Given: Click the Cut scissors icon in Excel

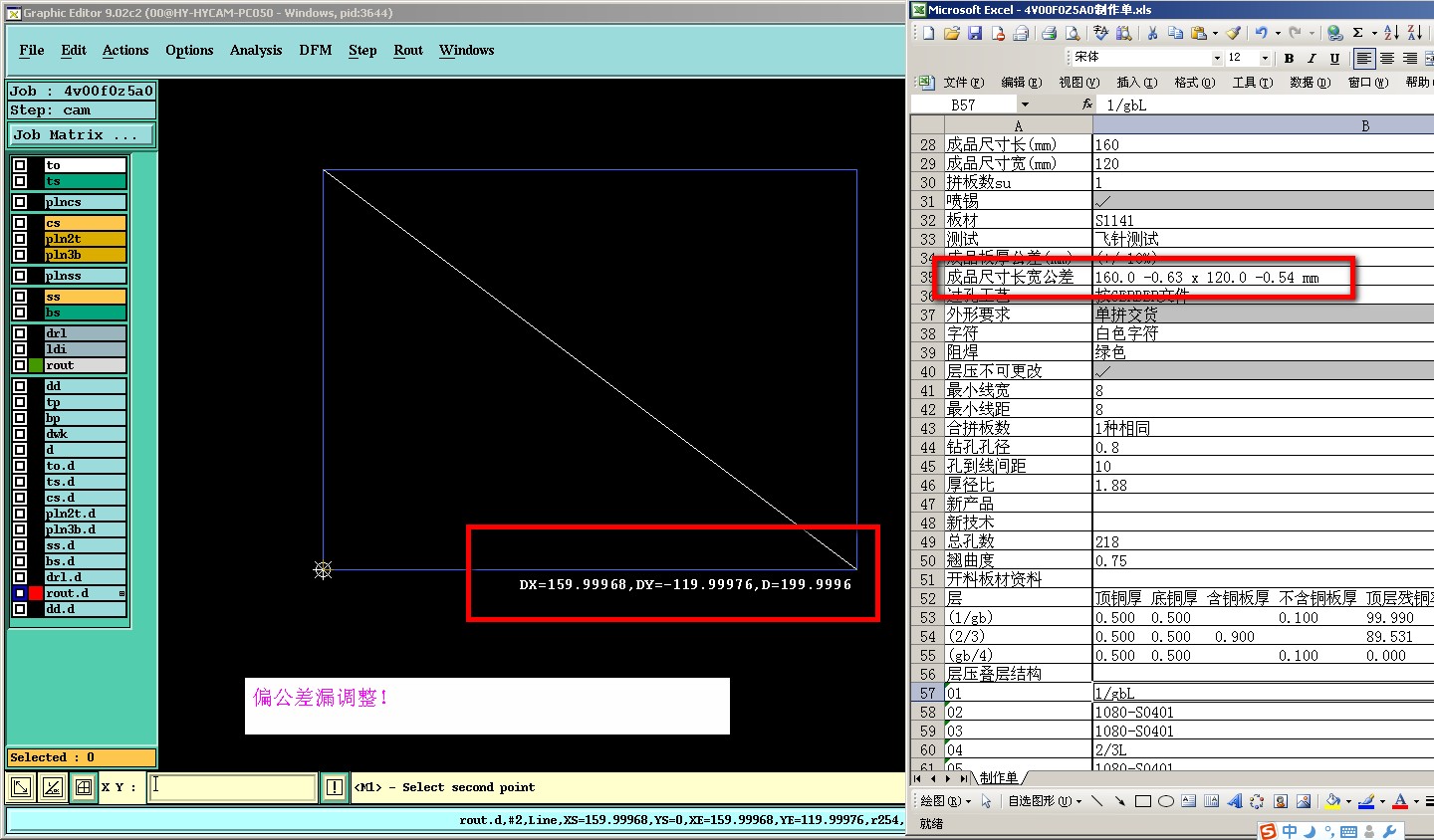Looking at the screenshot, I should tap(1152, 33).
